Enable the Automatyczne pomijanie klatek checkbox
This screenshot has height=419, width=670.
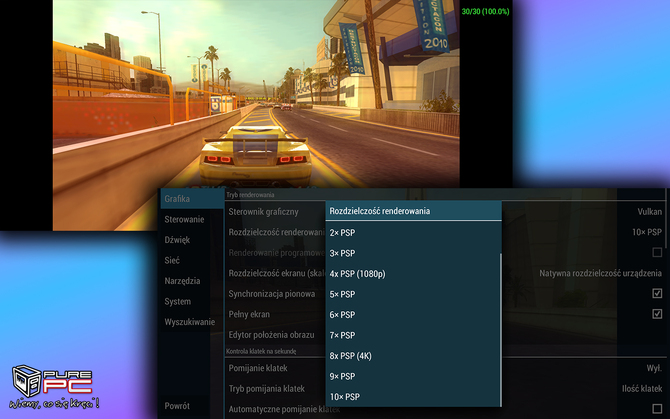coord(657,409)
